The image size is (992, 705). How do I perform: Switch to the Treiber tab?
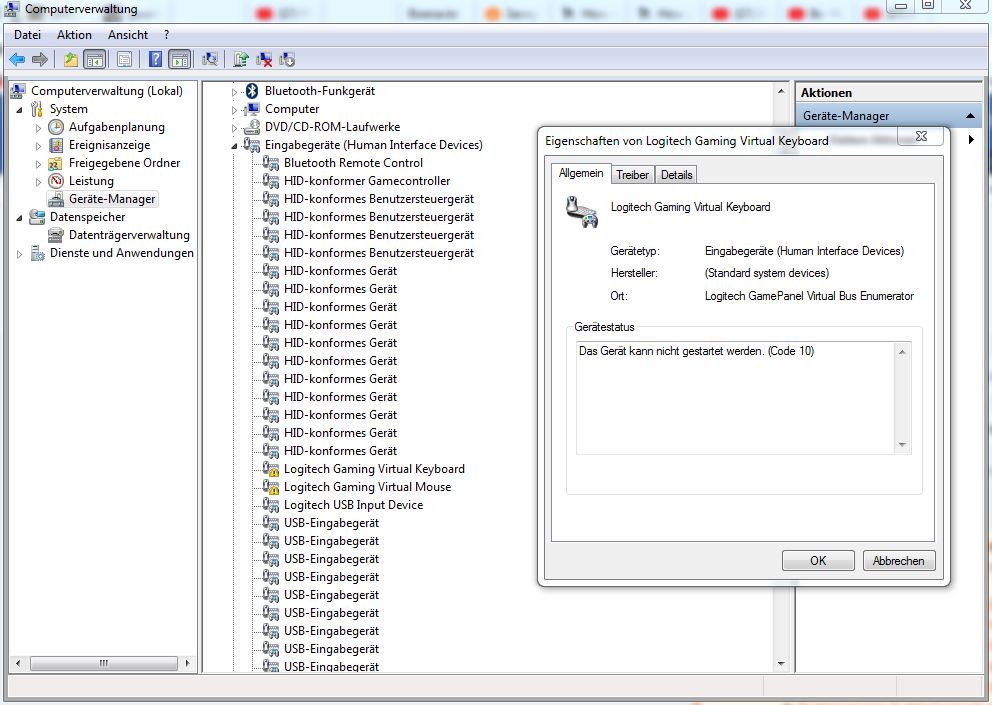[632, 175]
